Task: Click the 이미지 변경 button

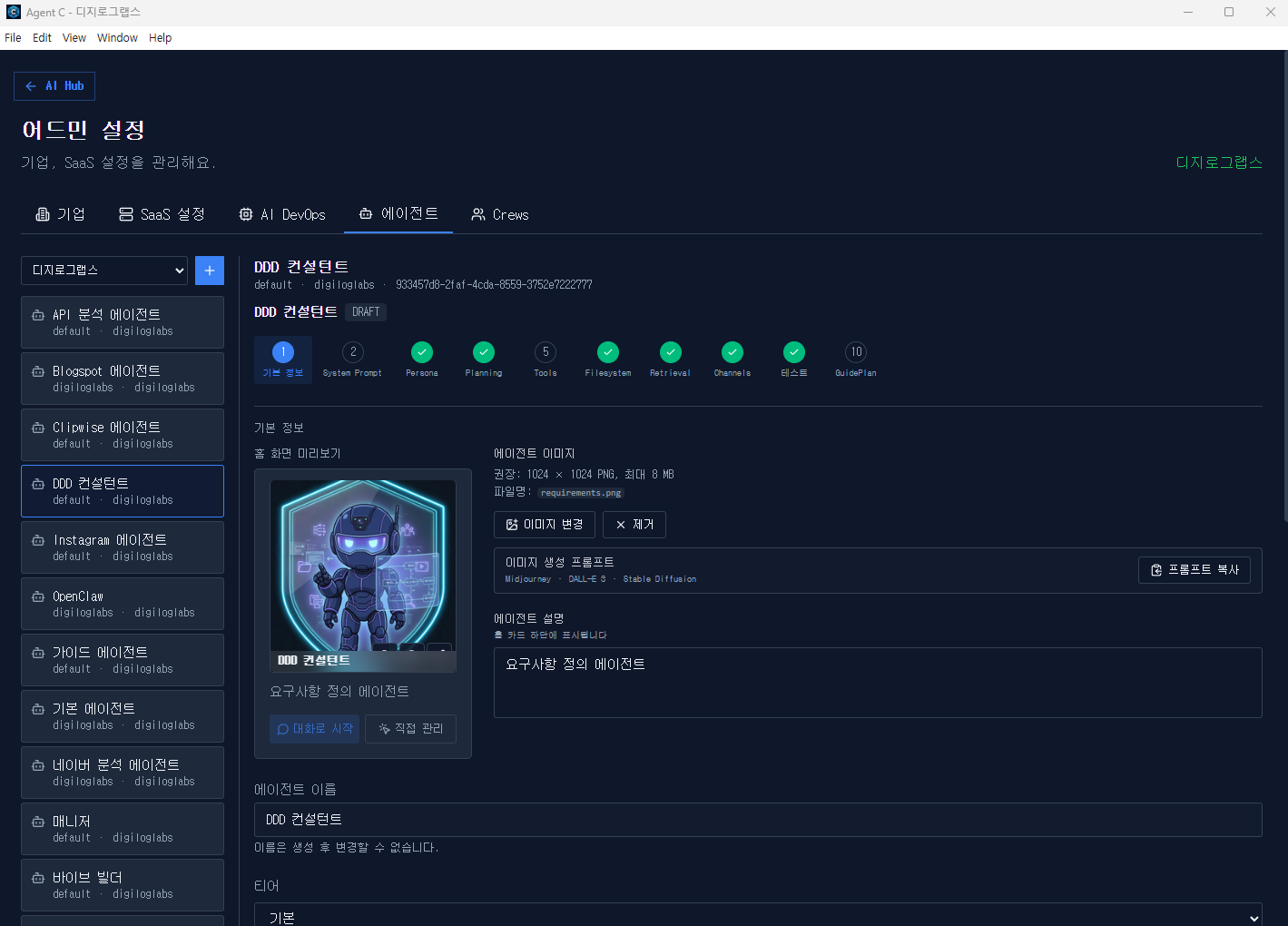Action: point(545,525)
